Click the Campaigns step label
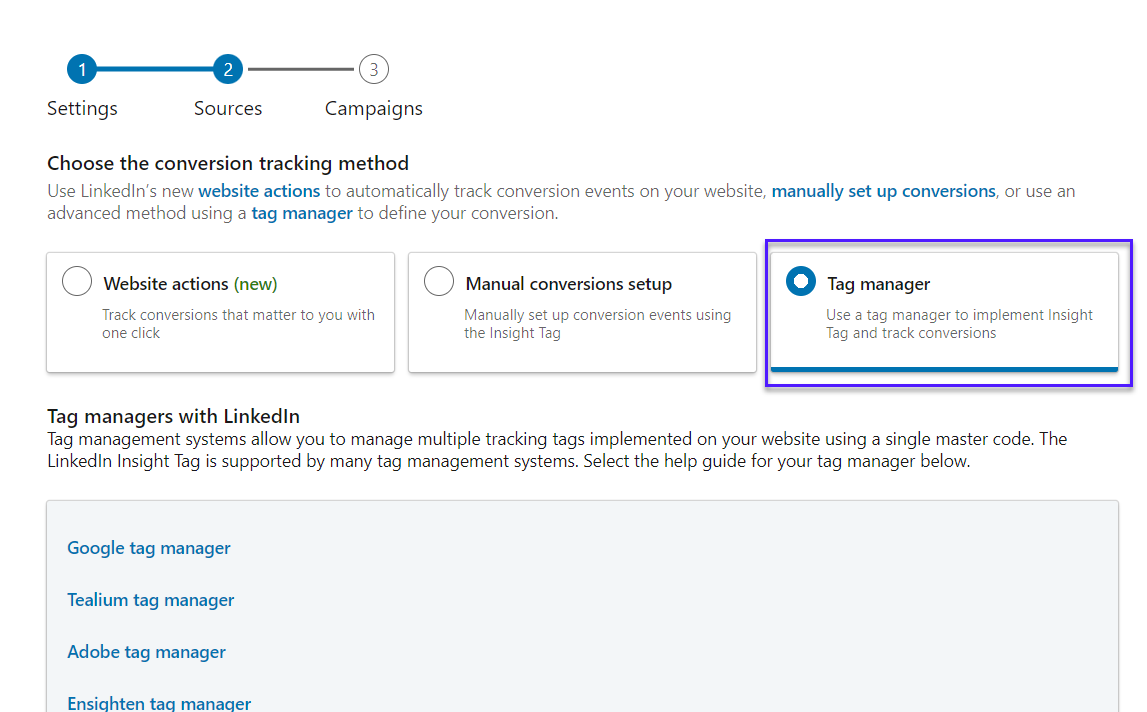The width and height of the screenshot is (1147, 712). [373, 108]
